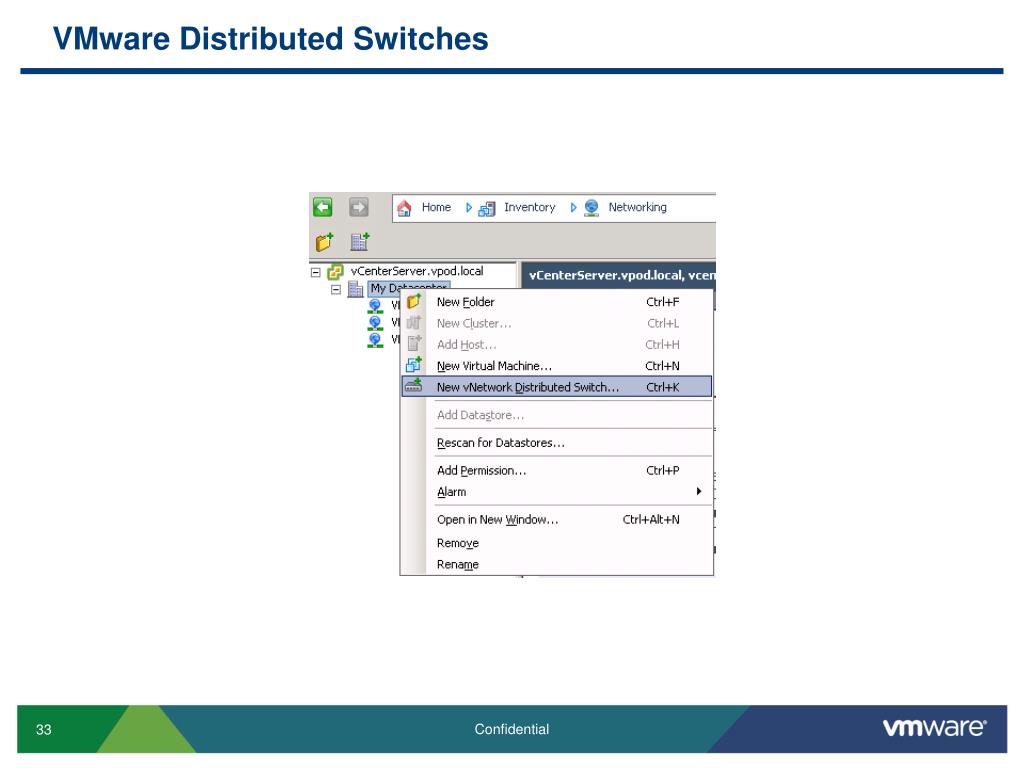Screen dimensions: 1024x768
Task: Choose Open in New Window...
Action: (557, 520)
